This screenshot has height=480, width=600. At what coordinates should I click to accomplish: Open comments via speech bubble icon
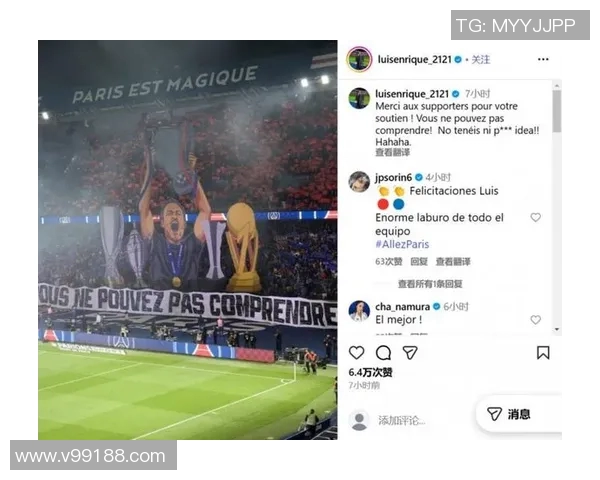click(x=383, y=353)
